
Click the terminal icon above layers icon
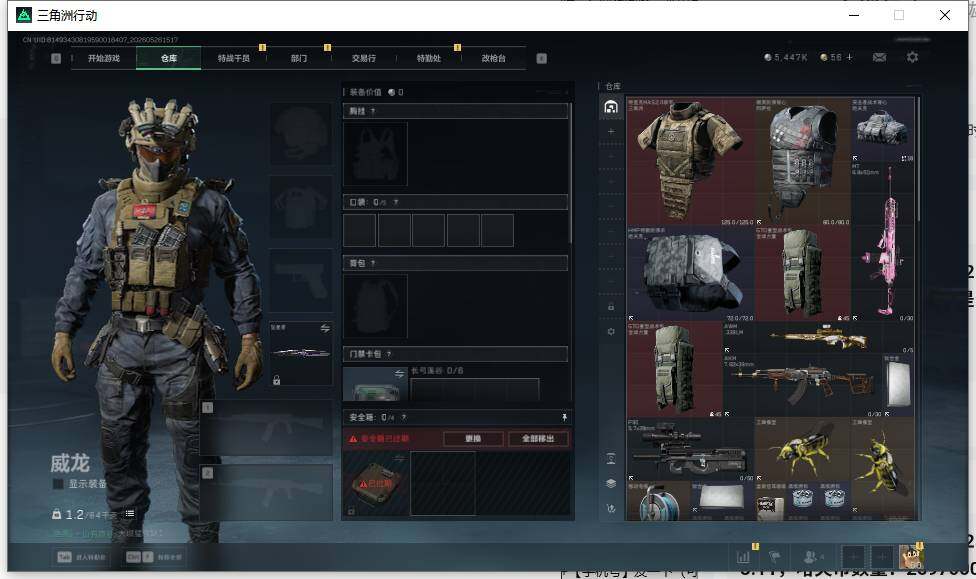pos(611,459)
